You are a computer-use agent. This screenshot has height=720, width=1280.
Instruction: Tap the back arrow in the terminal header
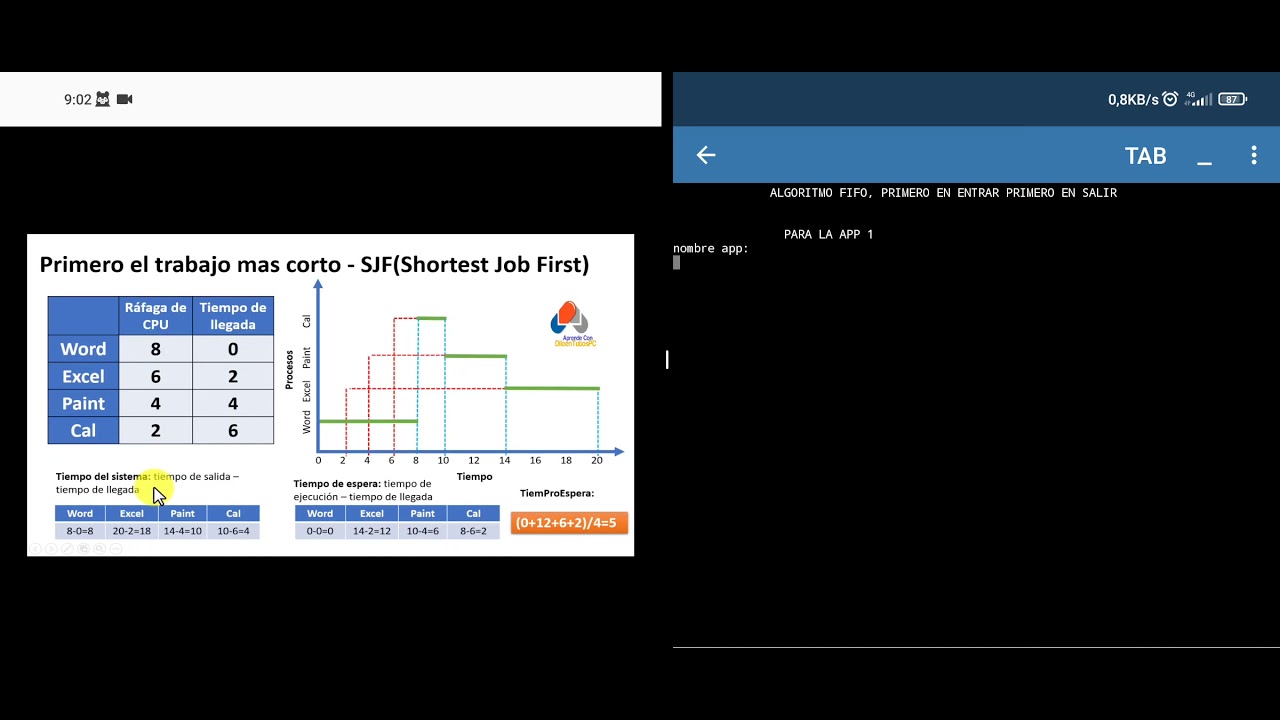tap(706, 155)
